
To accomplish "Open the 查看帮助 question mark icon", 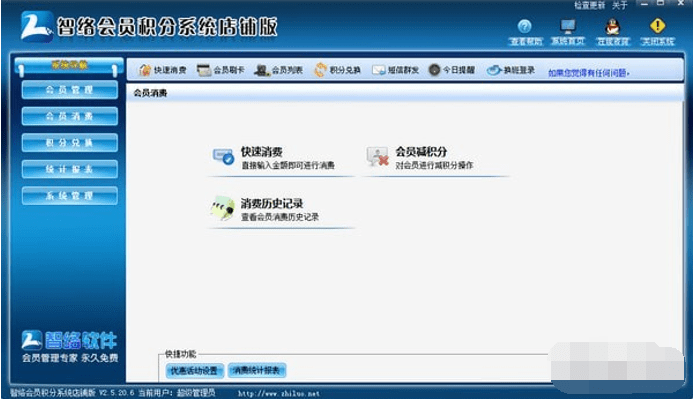I will 525,32.
